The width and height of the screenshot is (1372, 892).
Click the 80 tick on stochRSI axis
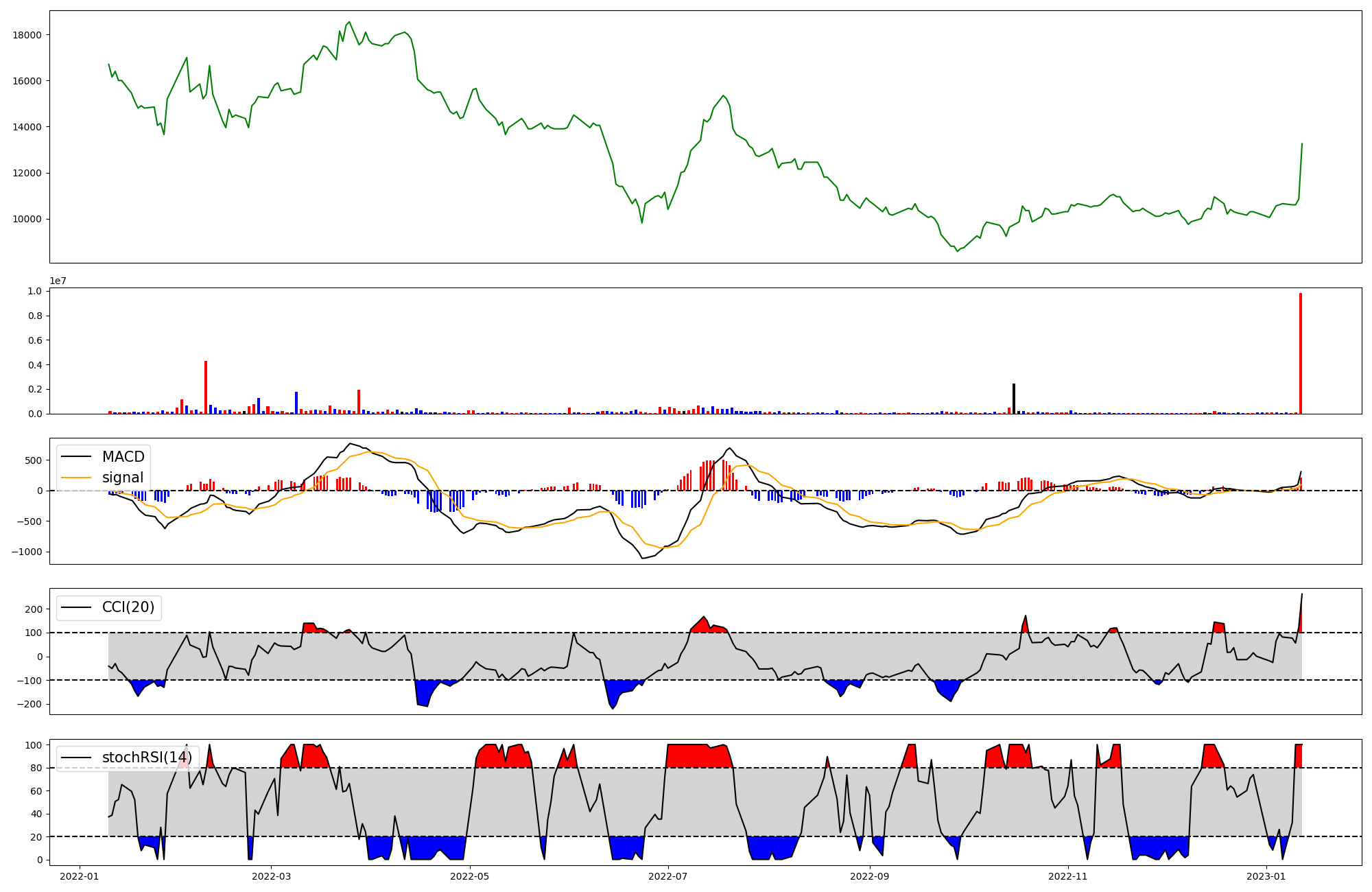tap(36, 768)
